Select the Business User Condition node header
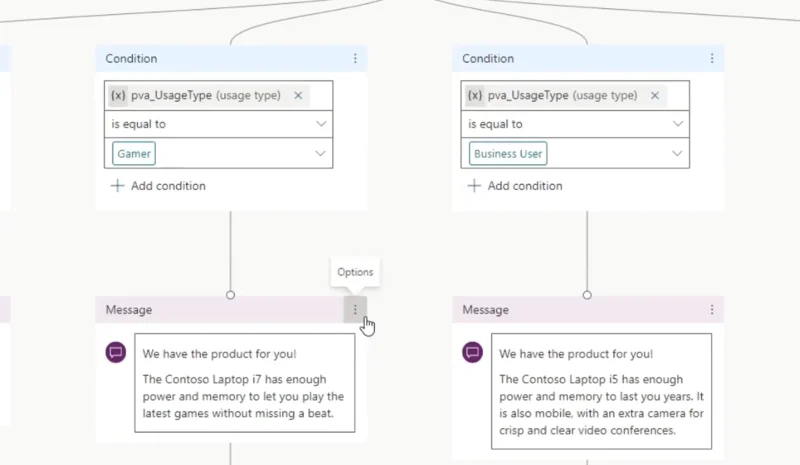Image resolution: width=800 pixels, height=465 pixels. 588,59
